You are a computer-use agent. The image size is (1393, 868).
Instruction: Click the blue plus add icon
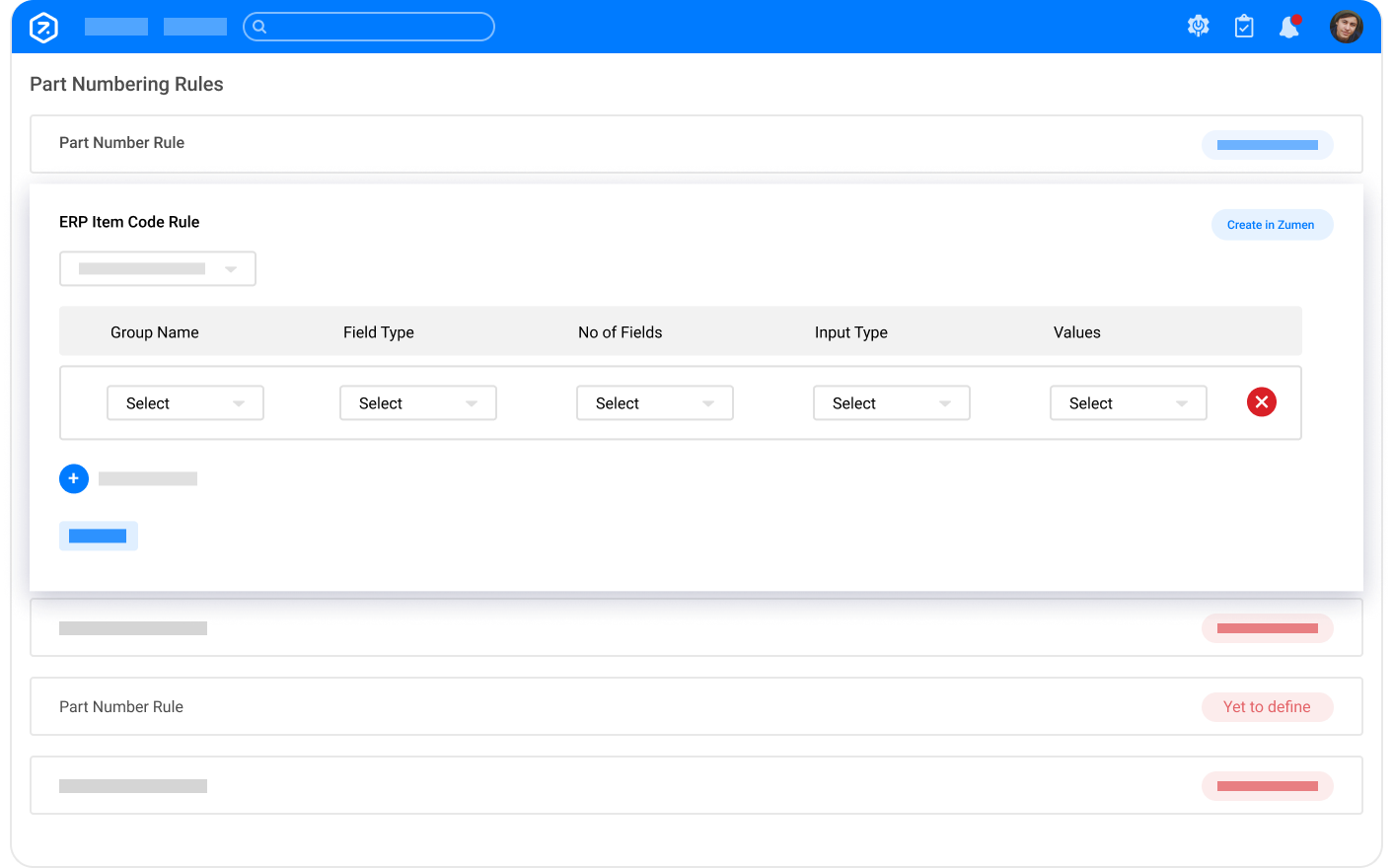(x=74, y=478)
